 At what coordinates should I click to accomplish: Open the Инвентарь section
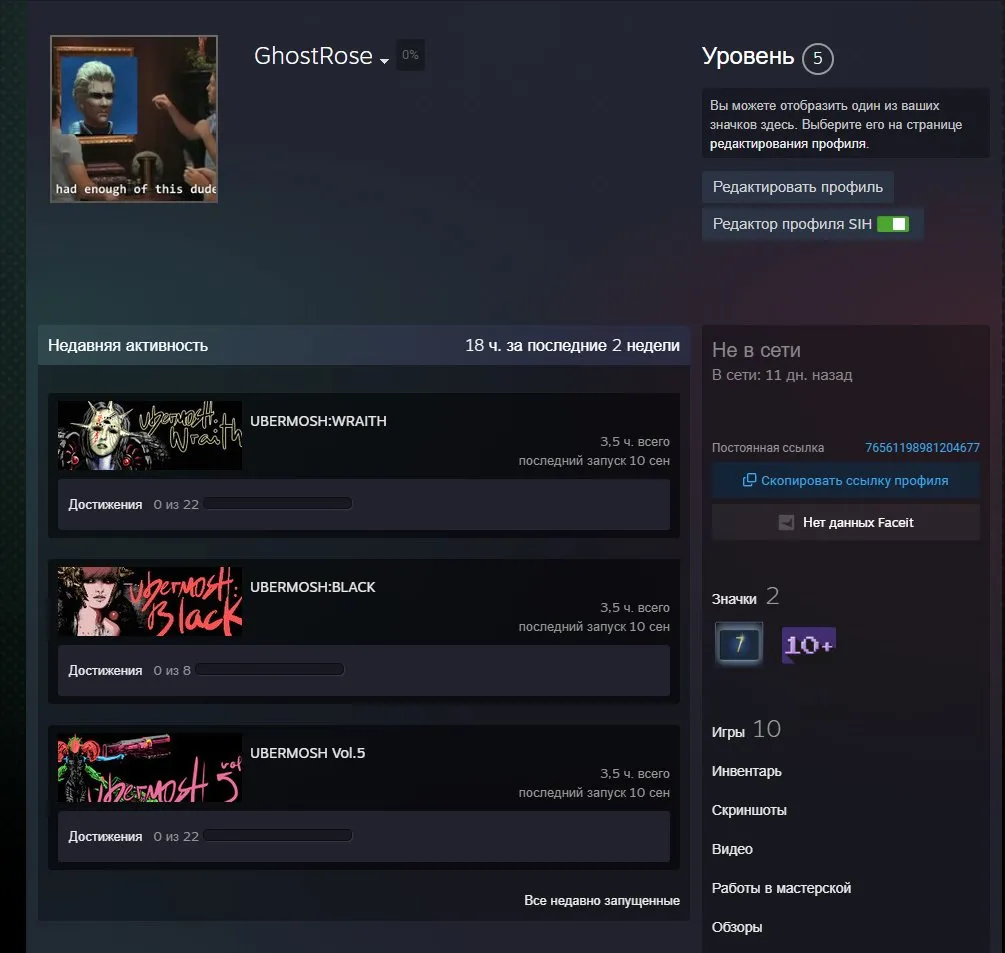(x=746, y=771)
